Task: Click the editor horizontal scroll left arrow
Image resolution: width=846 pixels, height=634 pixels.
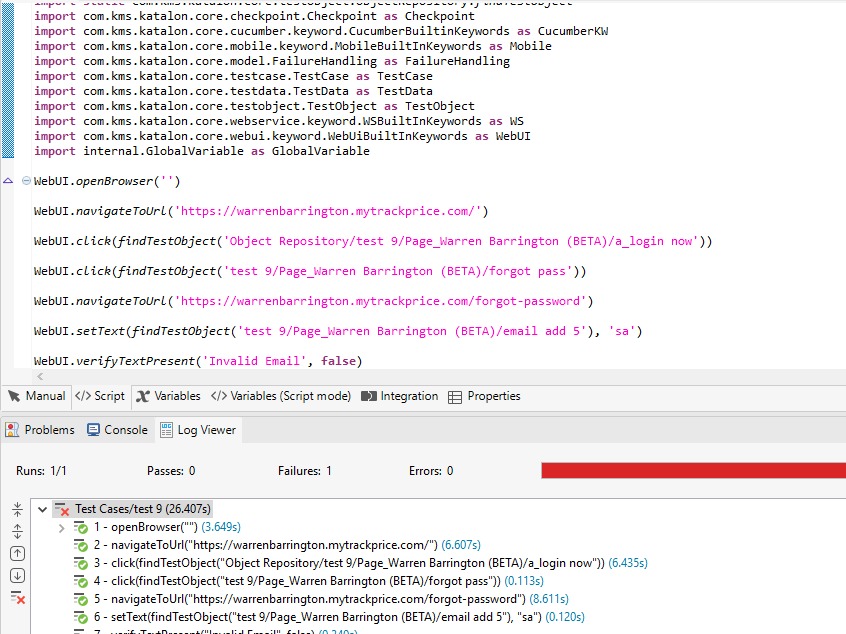Action: [x=40, y=376]
